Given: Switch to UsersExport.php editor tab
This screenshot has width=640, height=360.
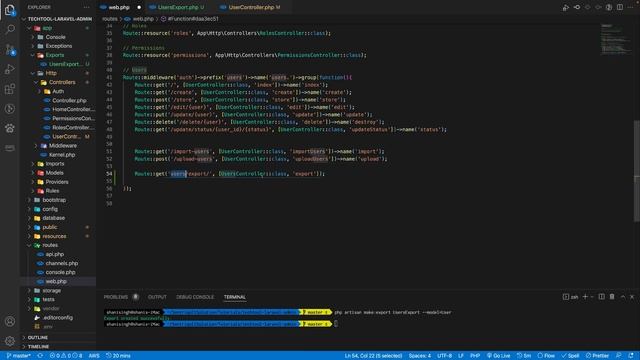Looking at the screenshot, I should 178,7.
